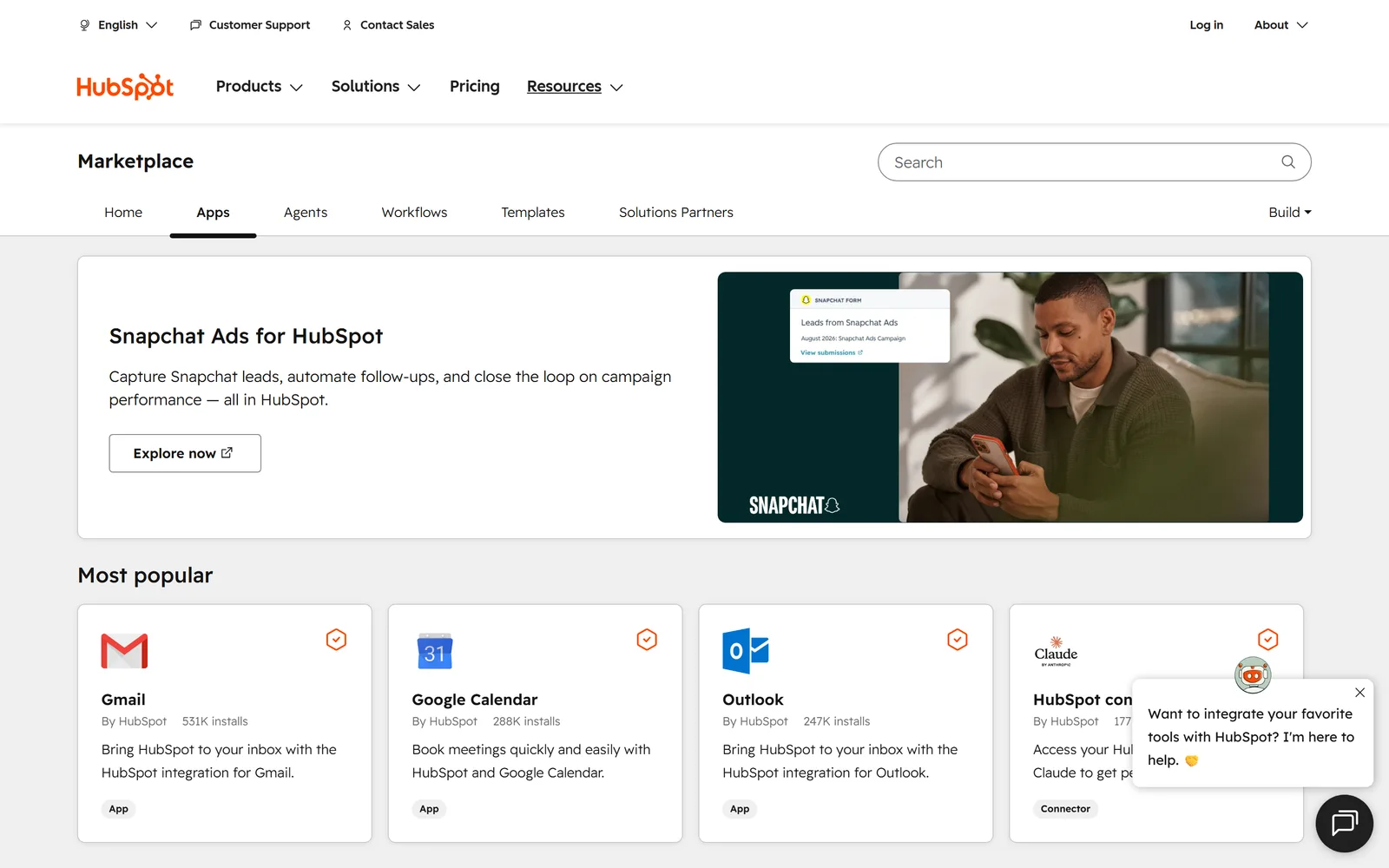Click the chat prompt message text

coord(1251,737)
